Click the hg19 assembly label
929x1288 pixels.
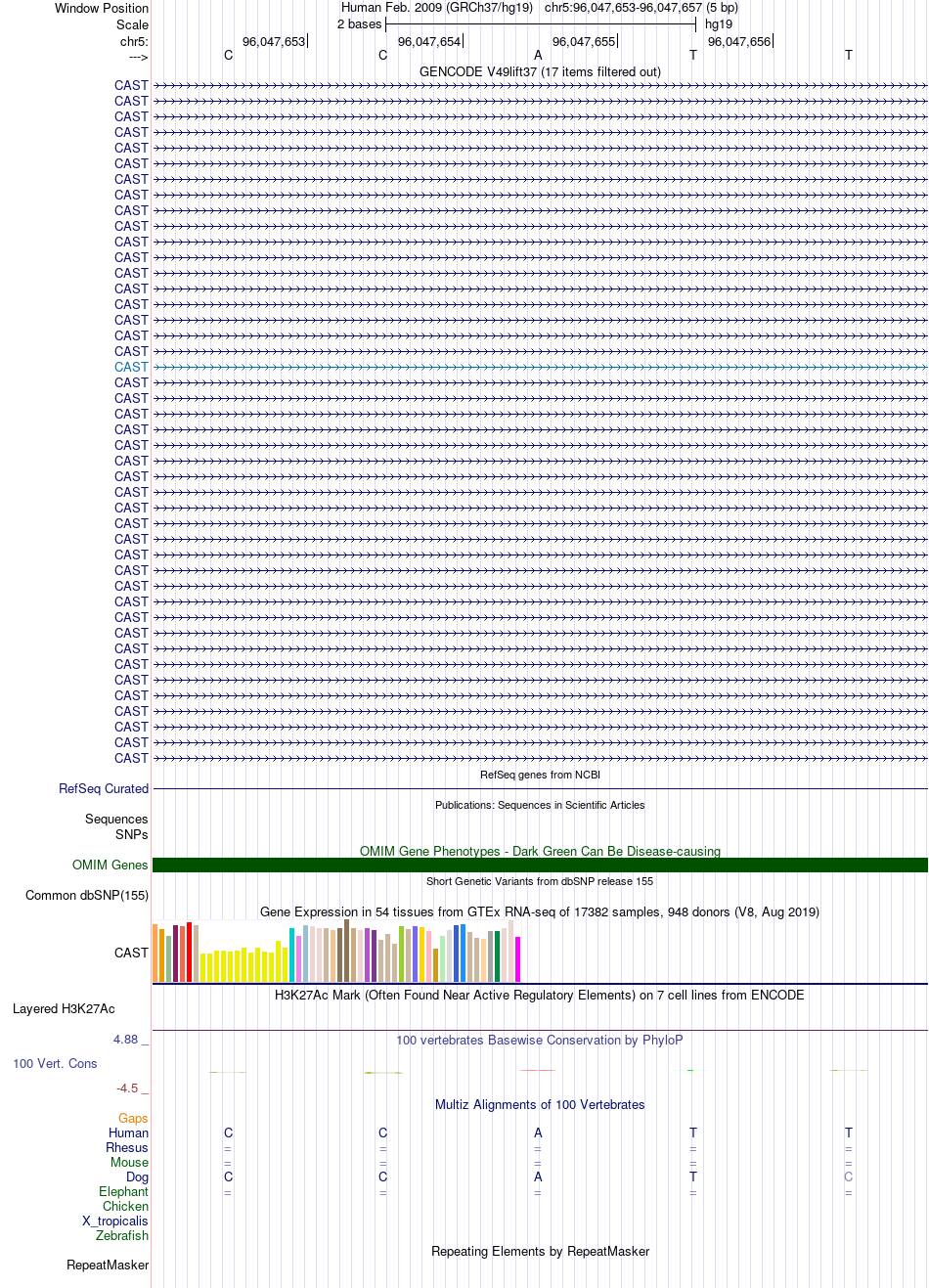coord(719,24)
